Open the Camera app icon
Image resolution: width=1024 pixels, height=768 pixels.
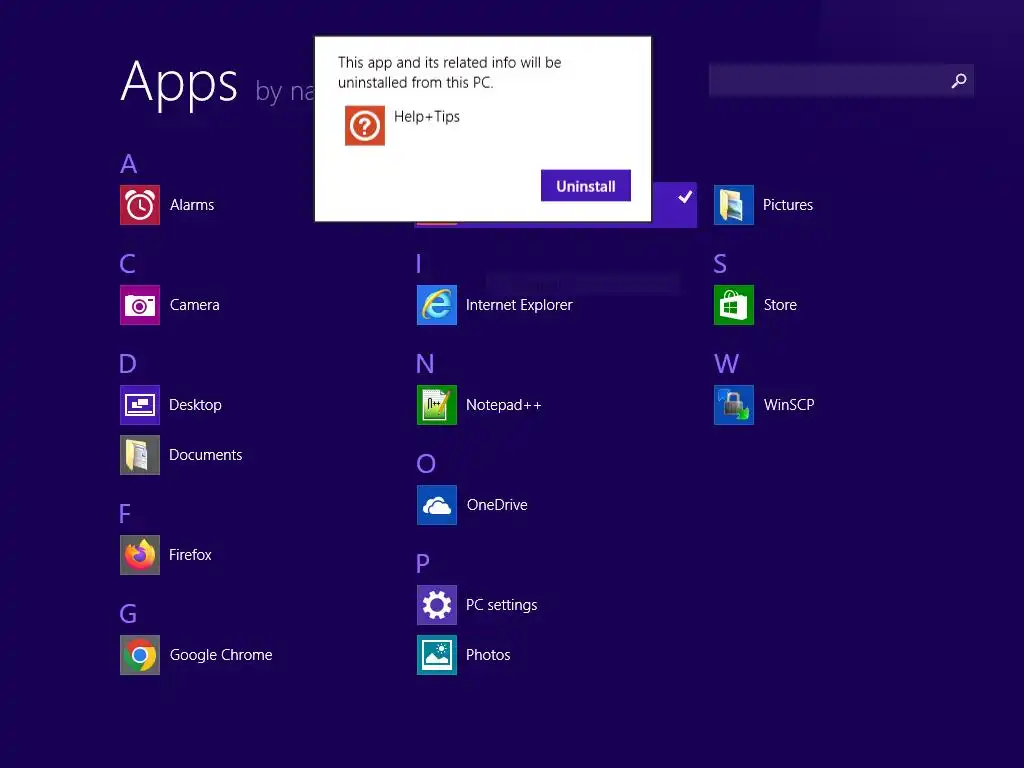pos(140,305)
